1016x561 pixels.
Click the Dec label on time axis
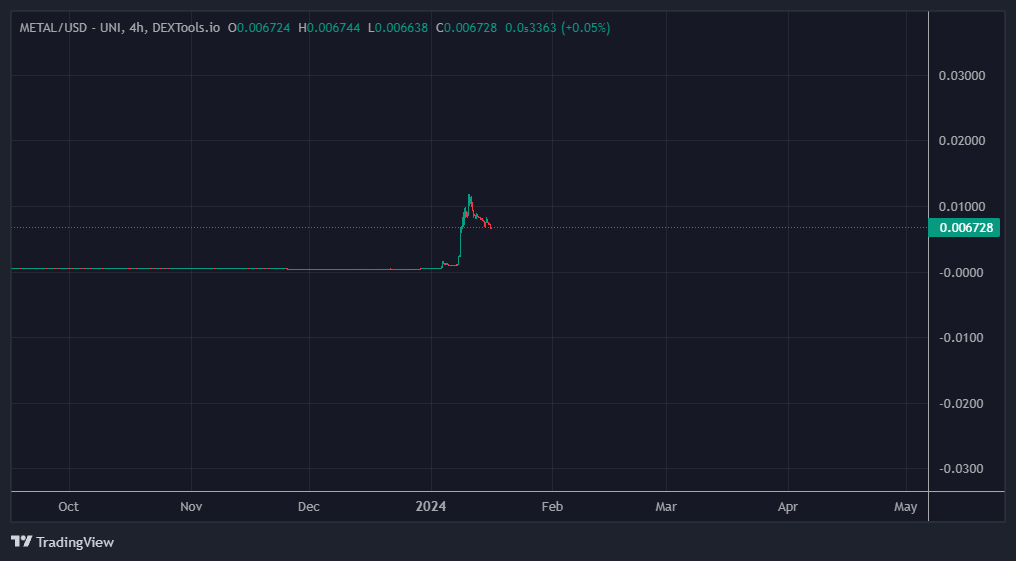click(309, 507)
